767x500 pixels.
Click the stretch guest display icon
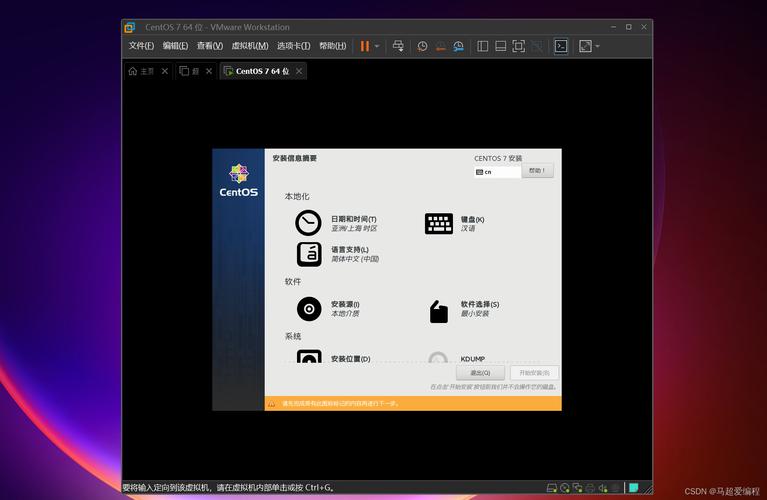[585, 46]
